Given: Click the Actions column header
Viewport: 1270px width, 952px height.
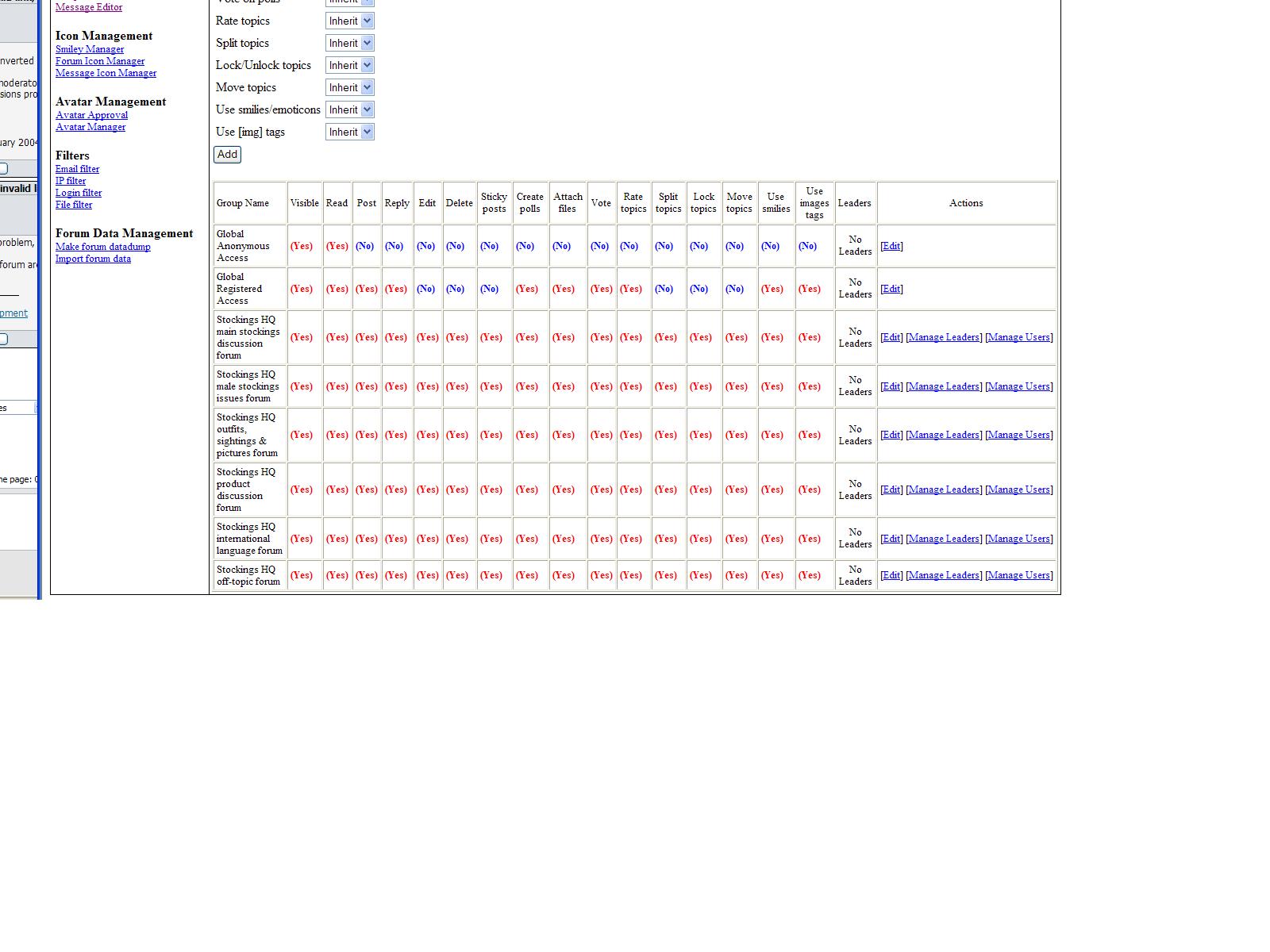Looking at the screenshot, I should (966, 203).
